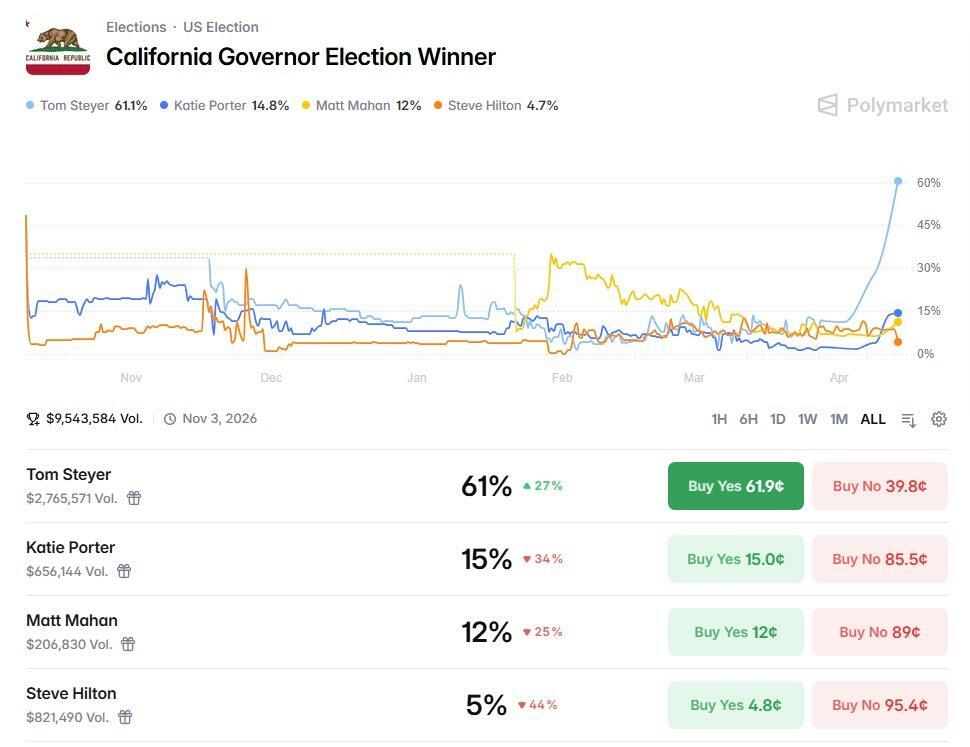Click the gift icon beside Tom Steyer volume
This screenshot has height=747, width=970.
click(134, 498)
